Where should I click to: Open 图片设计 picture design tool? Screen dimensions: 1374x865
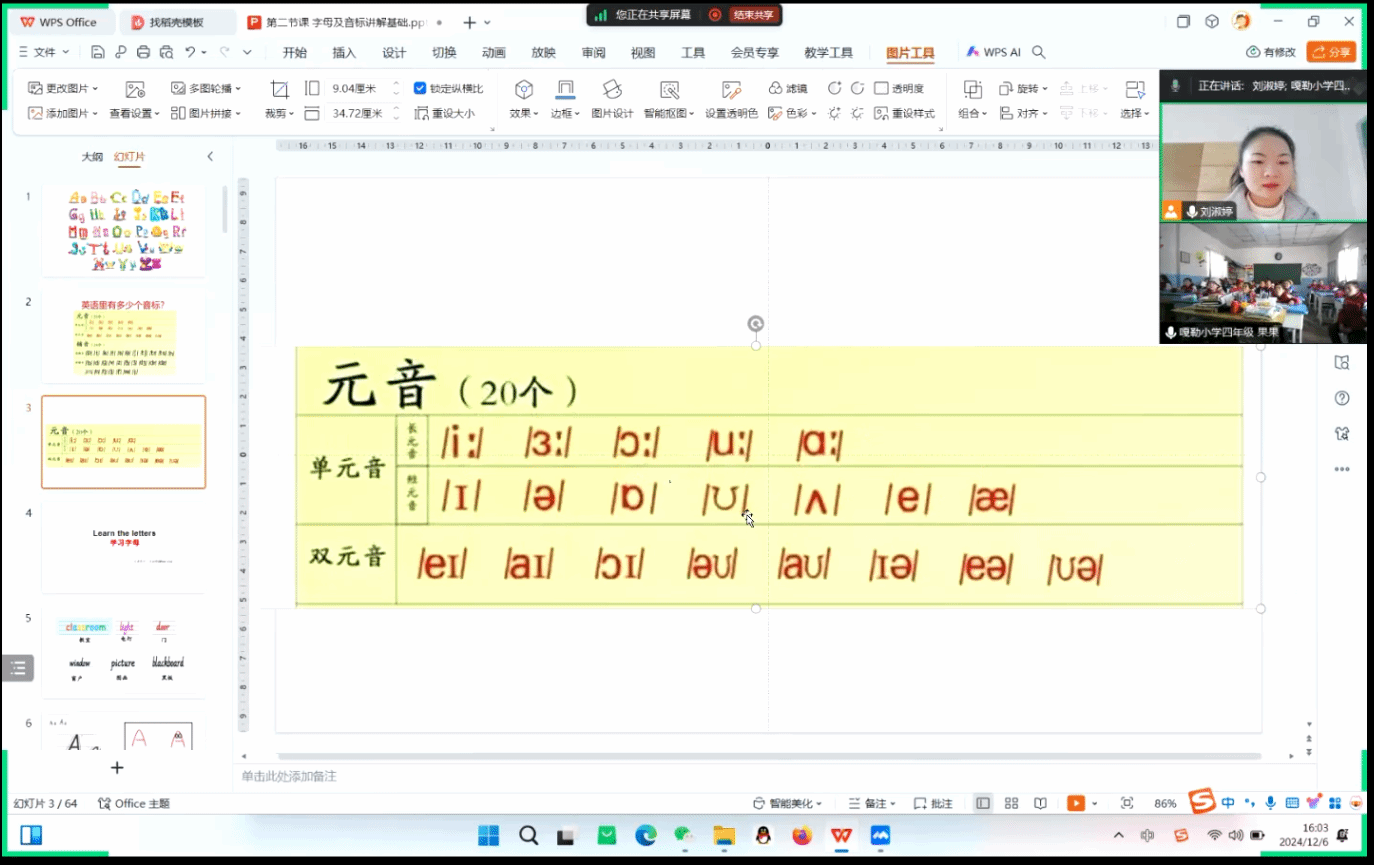612,98
